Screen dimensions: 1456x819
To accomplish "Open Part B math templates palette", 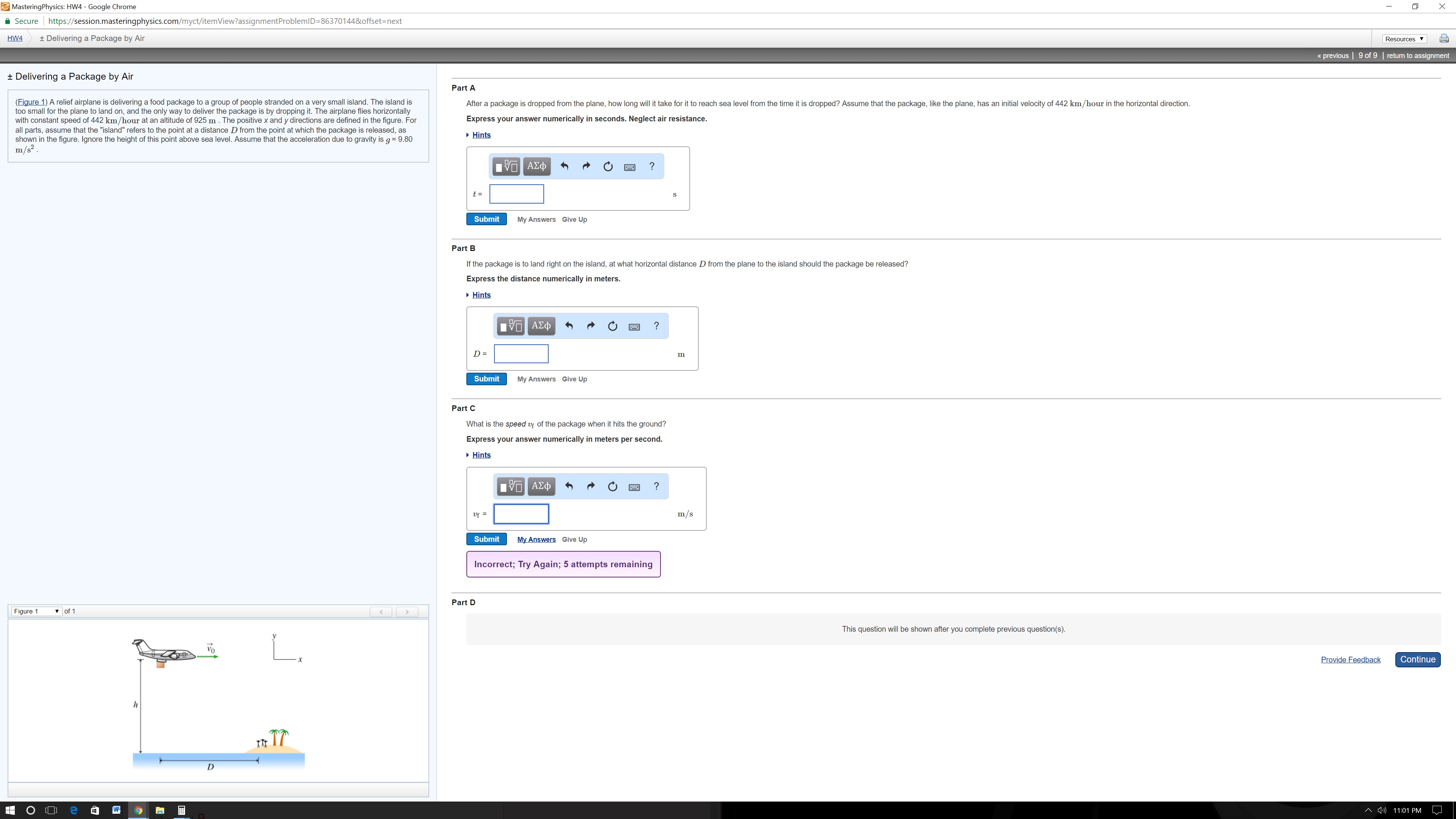I will pyautogui.click(x=510, y=326).
